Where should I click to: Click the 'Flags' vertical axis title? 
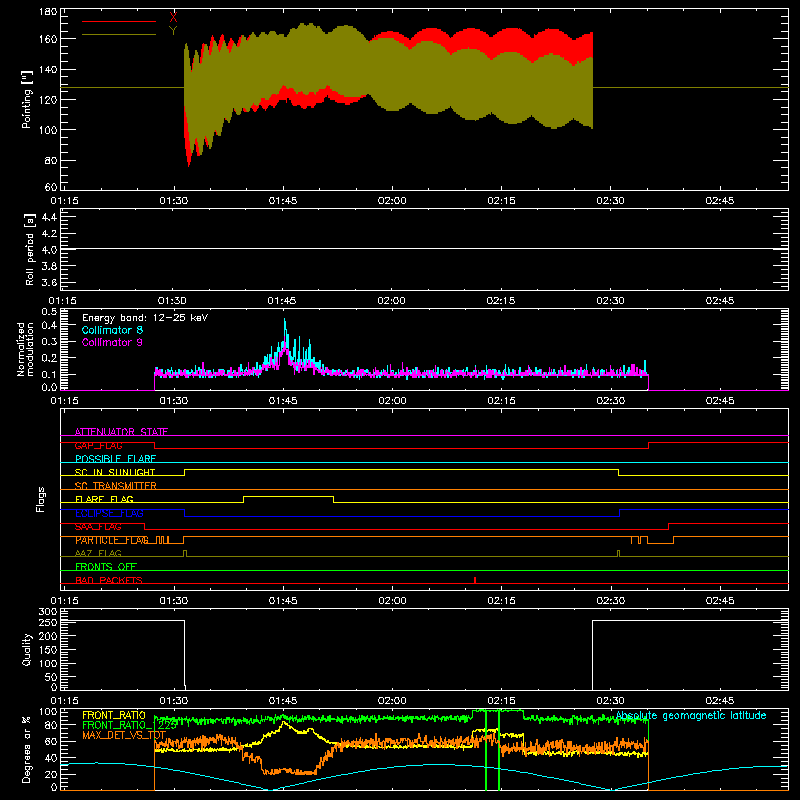tap(41, 499)
